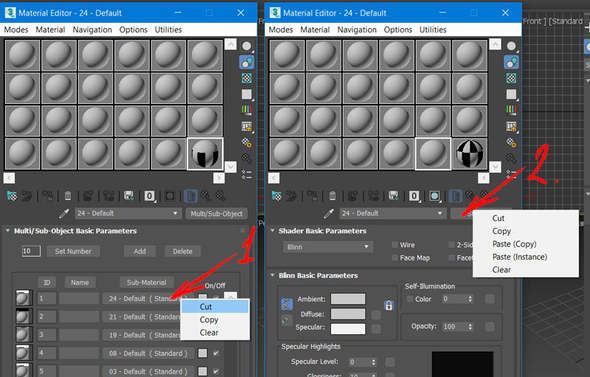
Task: Choose Copy in the sub-material context menu
Action: tap(215, 320)
